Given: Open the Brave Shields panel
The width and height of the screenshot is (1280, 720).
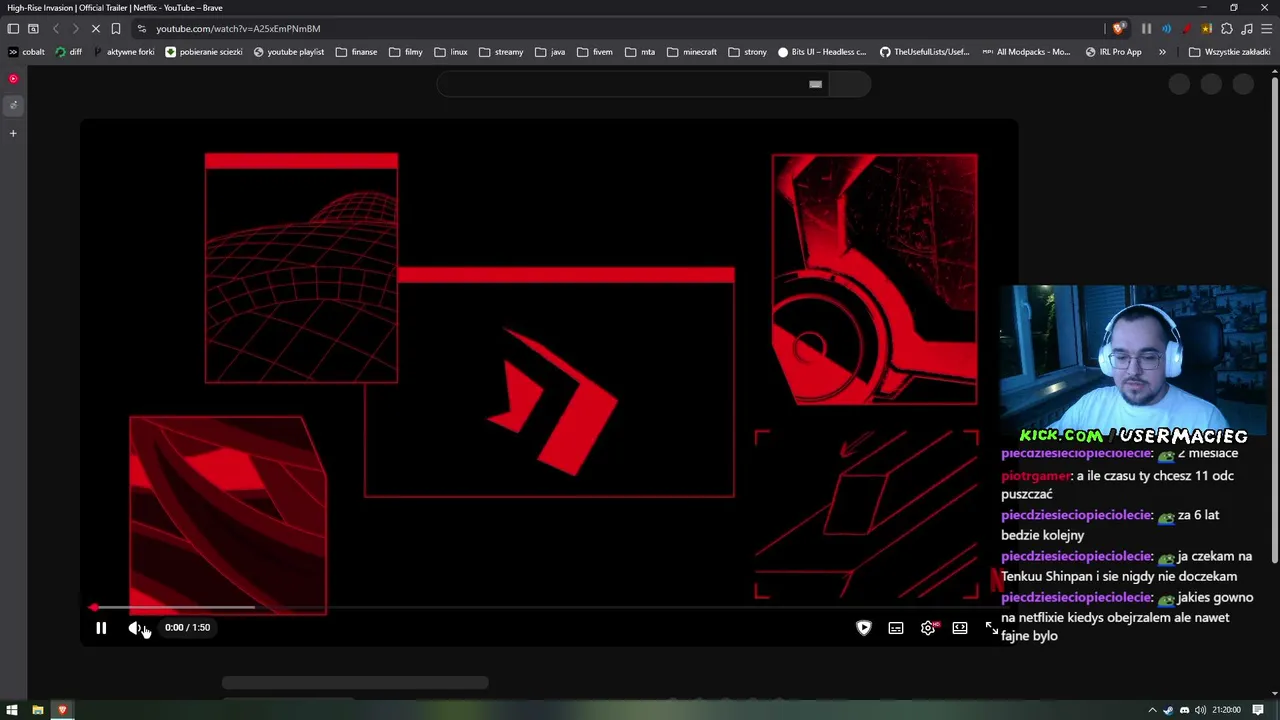Looking at the screenshot, I should (1118, 29).
